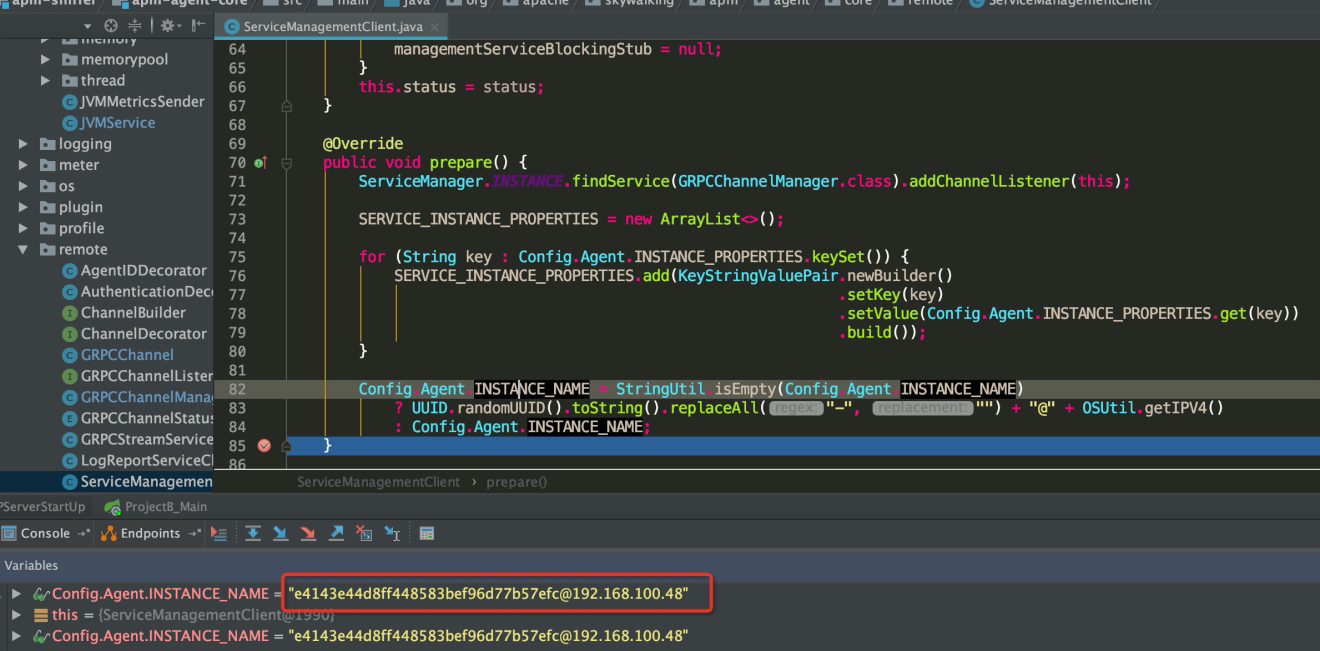Screen dimensions: 1320x651
Task: Click the remote folder icon
Action: pos(47,250)
